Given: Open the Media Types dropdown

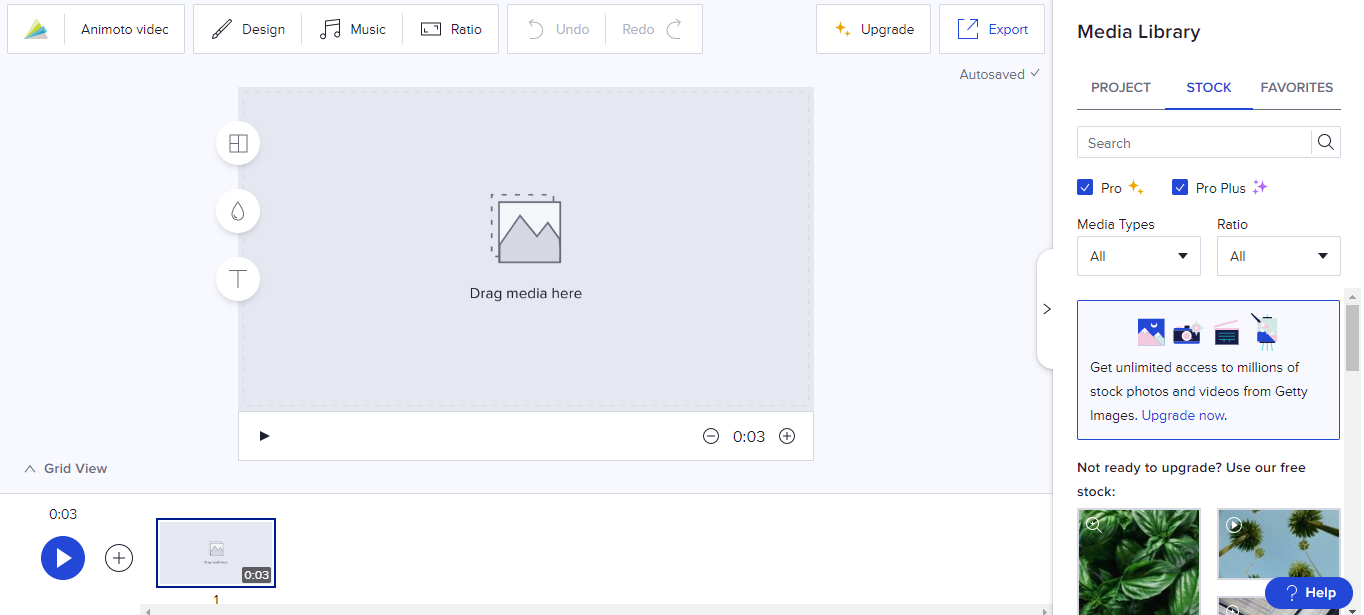Looking at the screenshot, I should [x=1138, y=256].
